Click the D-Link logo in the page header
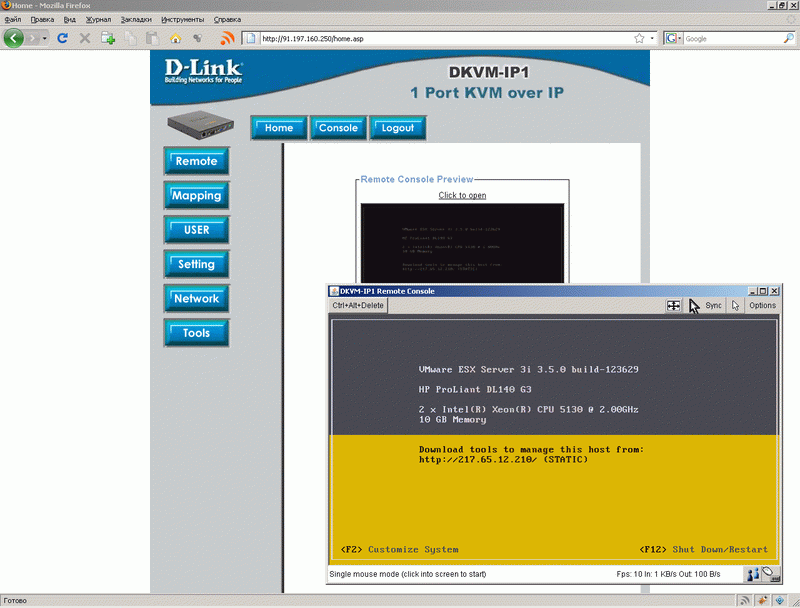800x608 pixels. pyautogui.click(x=203, y=71)
